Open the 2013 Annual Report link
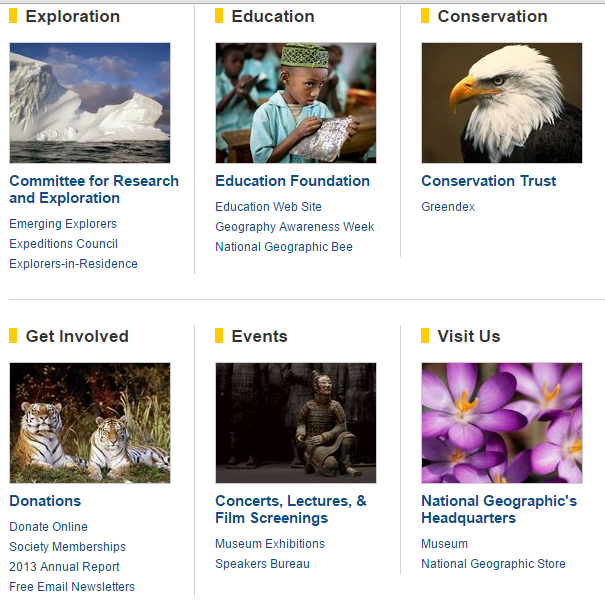 tap(64, 567)
